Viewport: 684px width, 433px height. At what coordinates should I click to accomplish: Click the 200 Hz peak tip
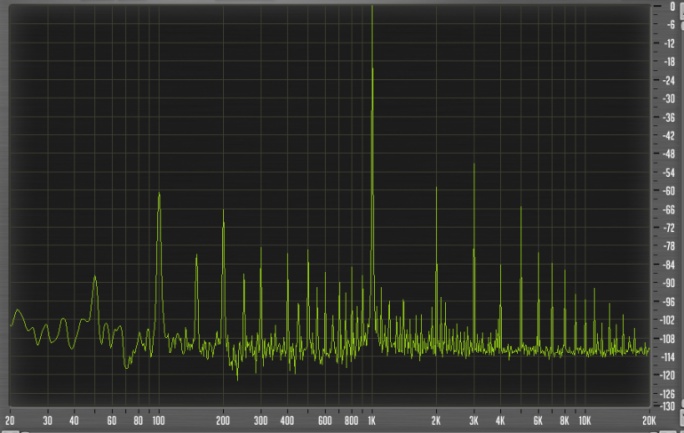(x=223, y=223)
